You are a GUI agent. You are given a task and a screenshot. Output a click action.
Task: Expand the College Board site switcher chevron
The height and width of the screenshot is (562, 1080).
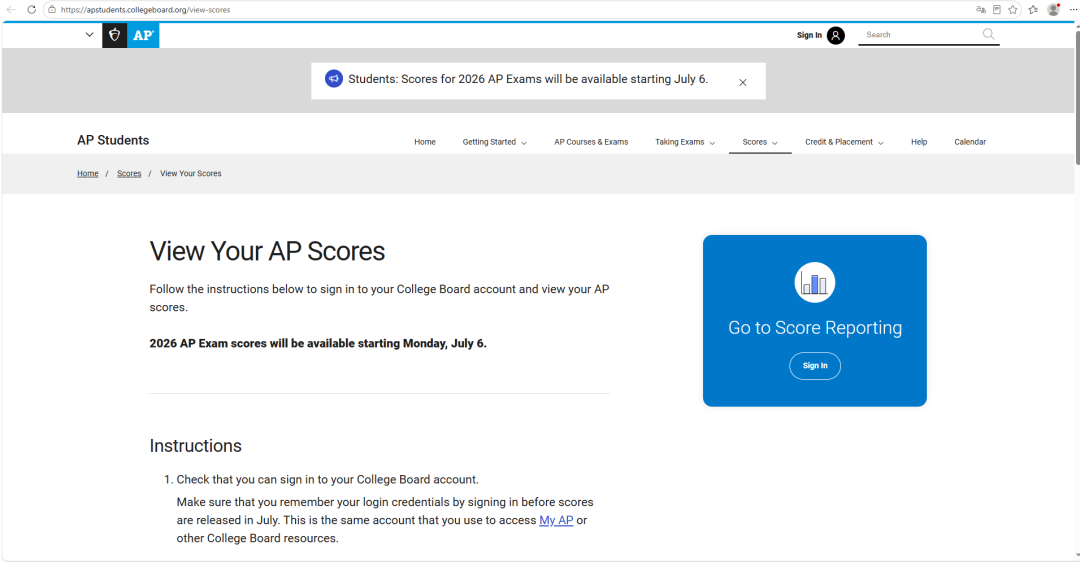pos(90,34)
